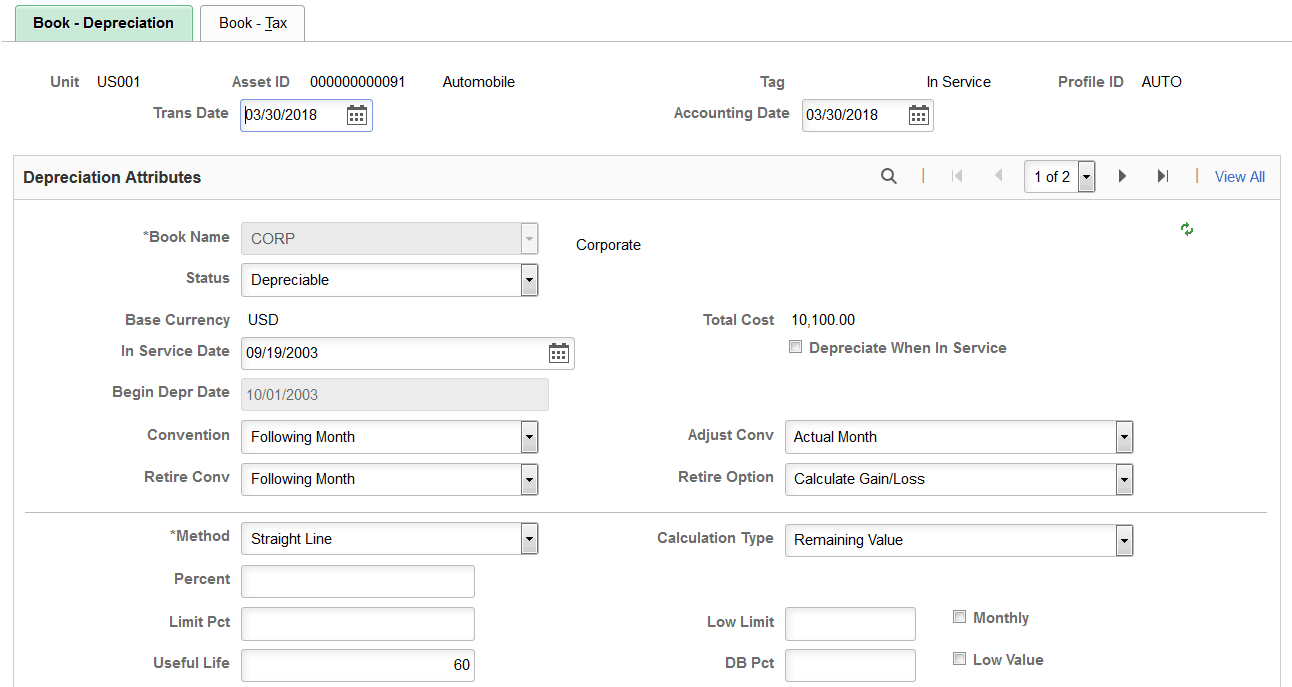This screenshot has width=1292, height=687.
Task: Click into the Useful Life field
Action: pyautogui.click(x=358, y=665)
